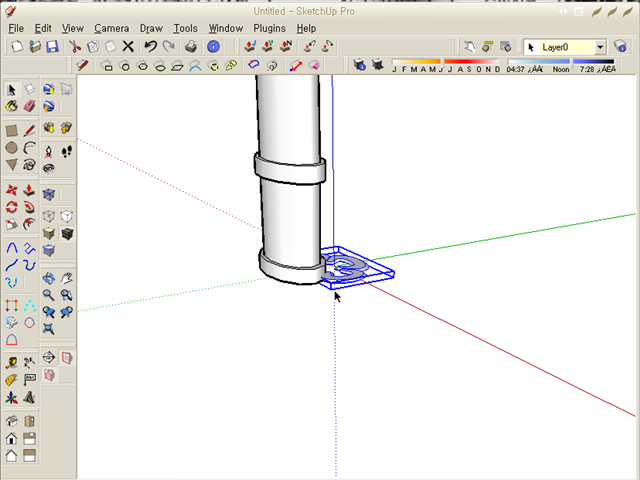Open the File menu

tap(16, 29)
